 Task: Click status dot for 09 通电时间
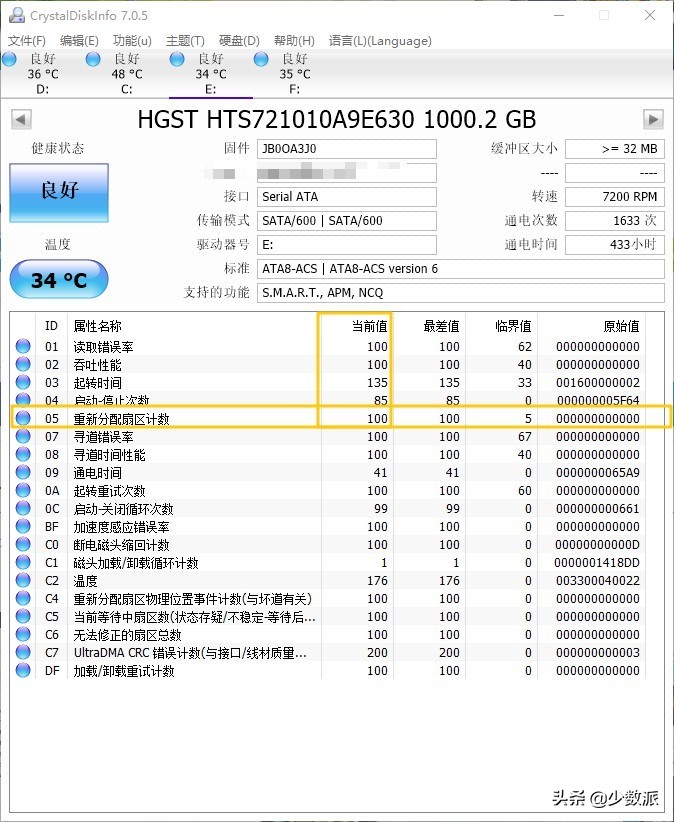click(x=23, y=472)
